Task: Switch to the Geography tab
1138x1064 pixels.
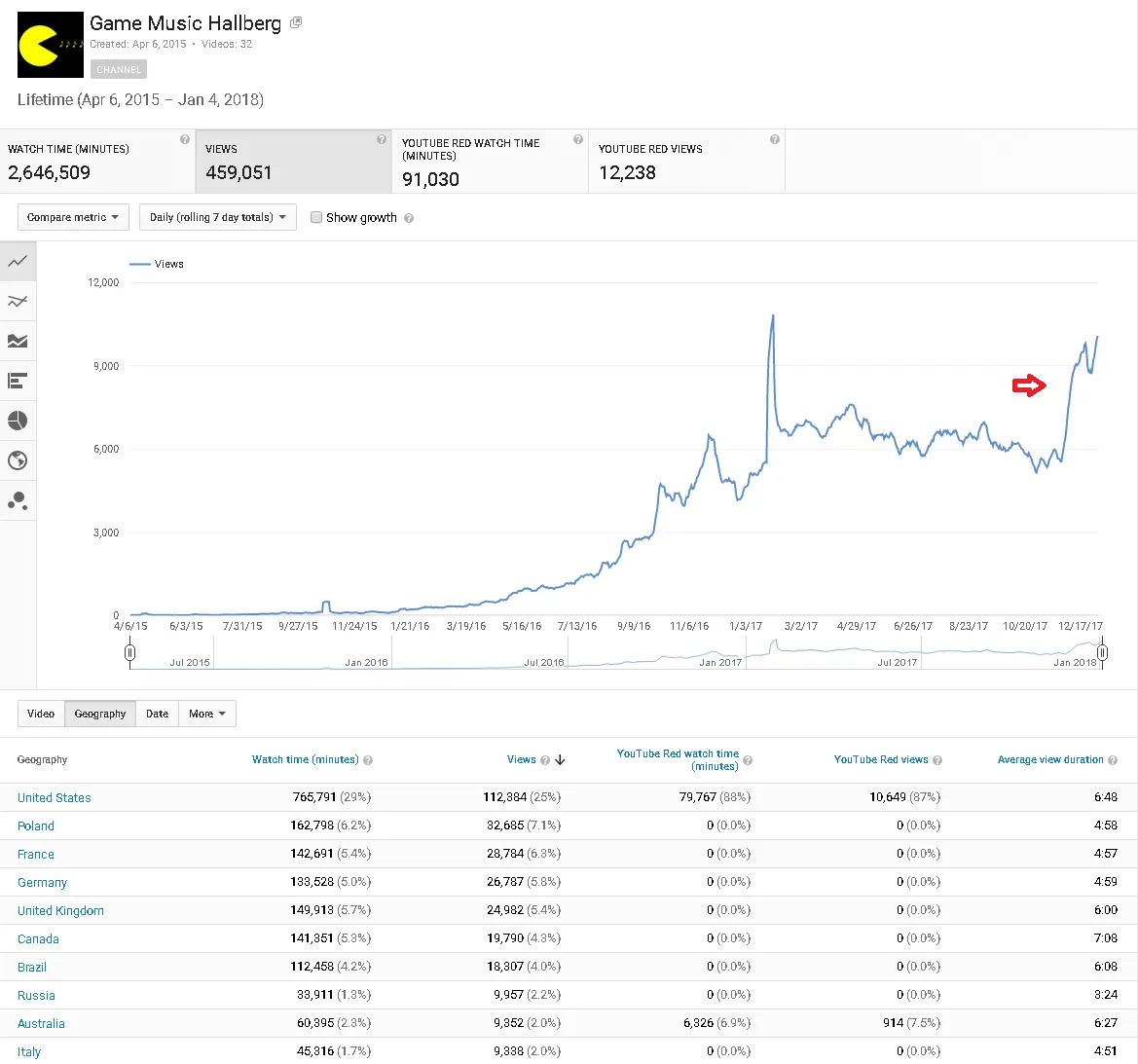Action: click(x=100, y=714)
